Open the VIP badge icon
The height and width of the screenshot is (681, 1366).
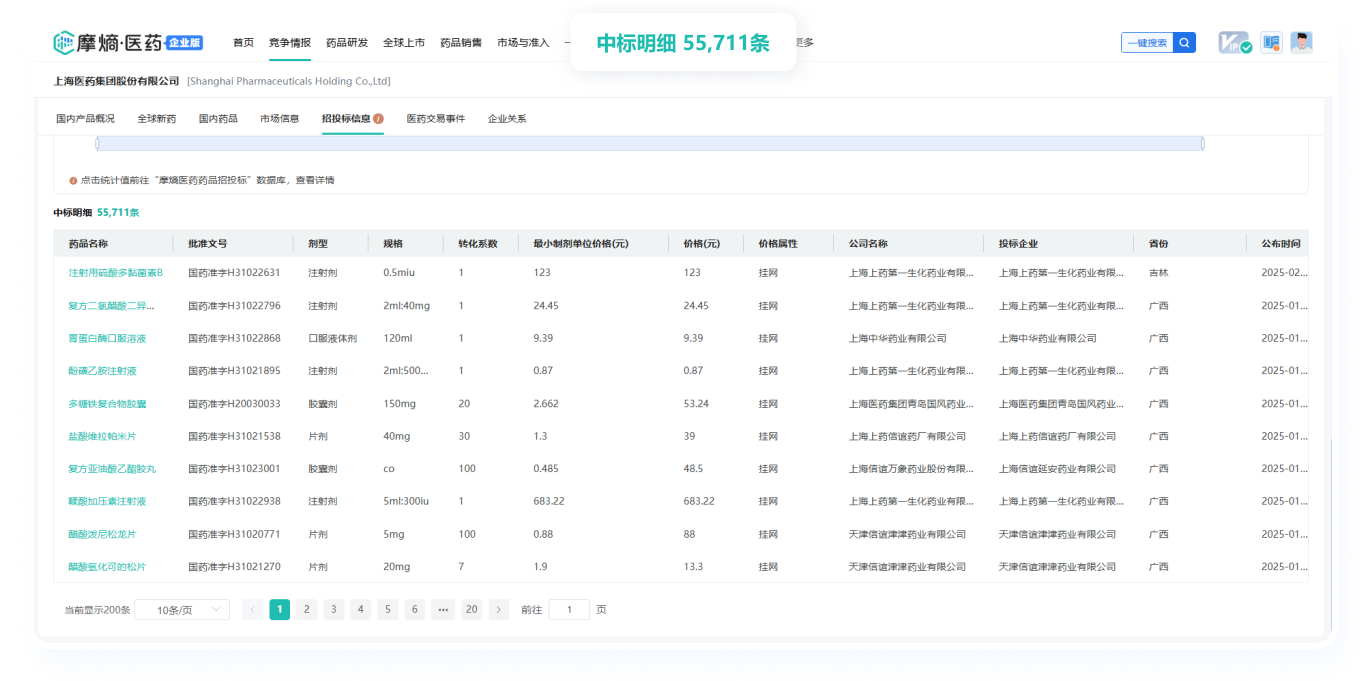[x=1234, y=43]
